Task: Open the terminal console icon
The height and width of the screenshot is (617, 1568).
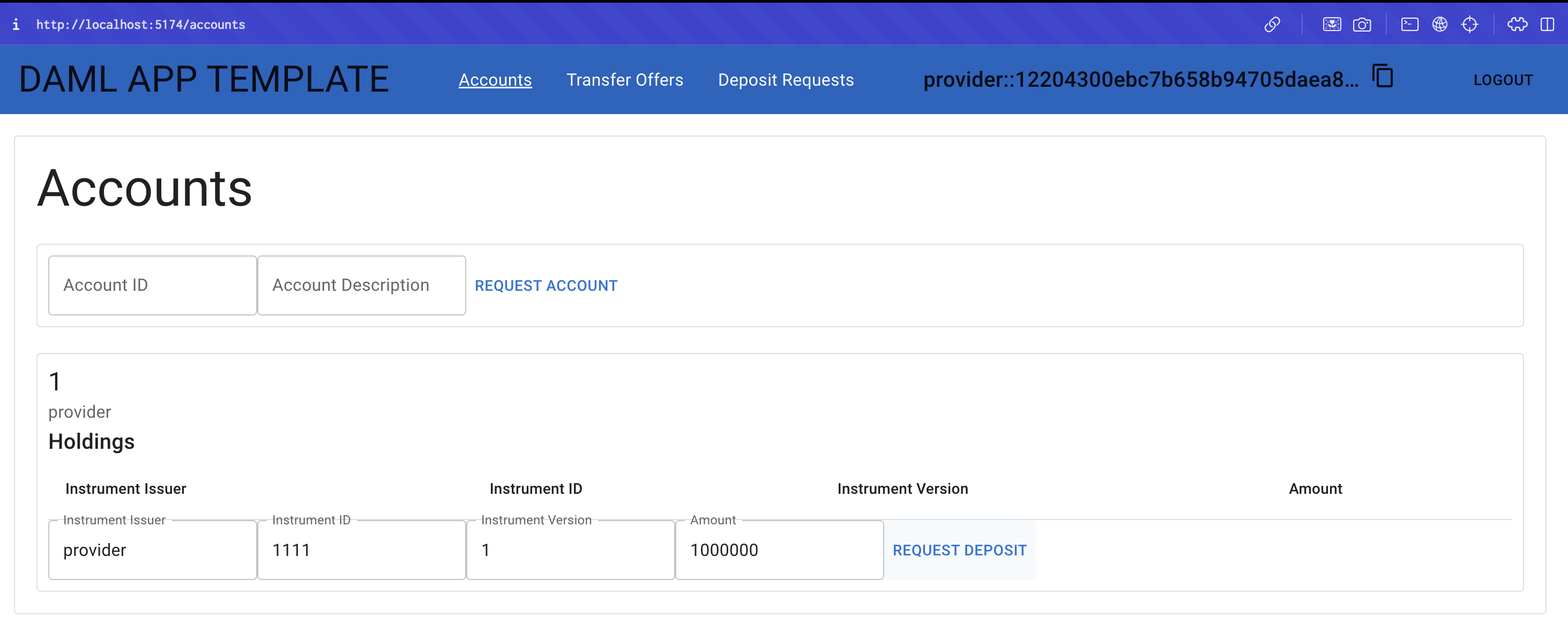Action: [1410, 24]
